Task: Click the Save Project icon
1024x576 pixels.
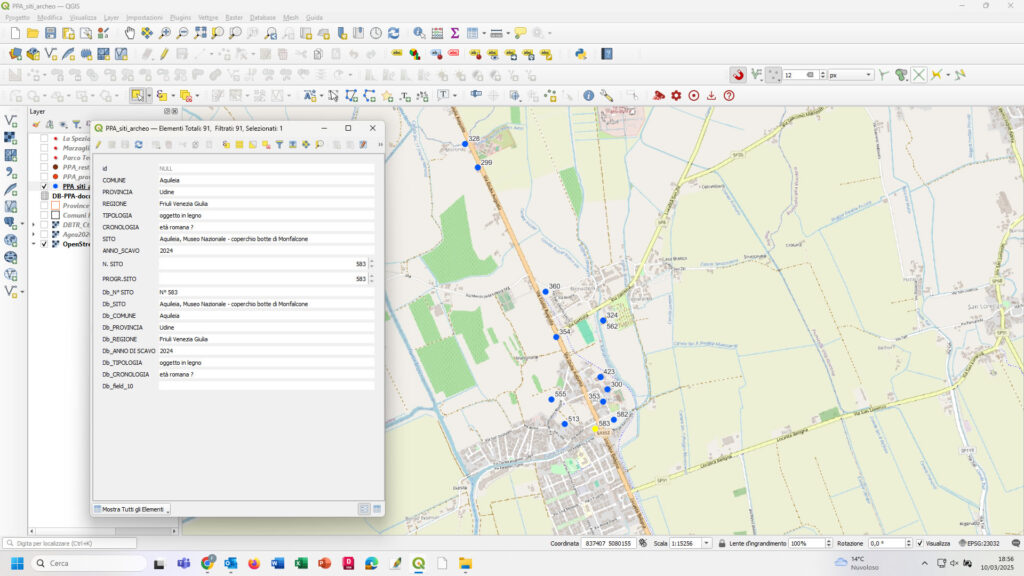Action: tap(51, 33)
